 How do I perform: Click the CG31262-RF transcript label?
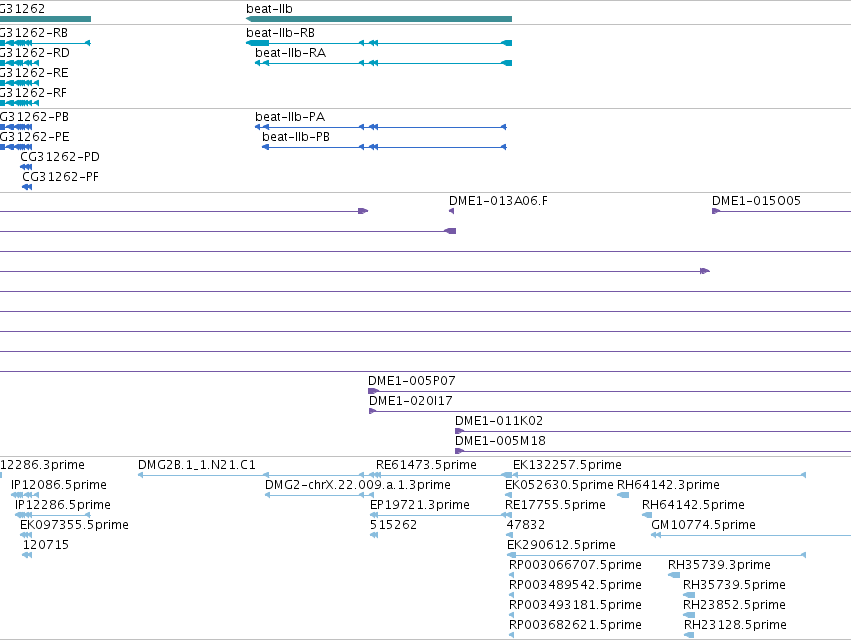tap(34, 93)
